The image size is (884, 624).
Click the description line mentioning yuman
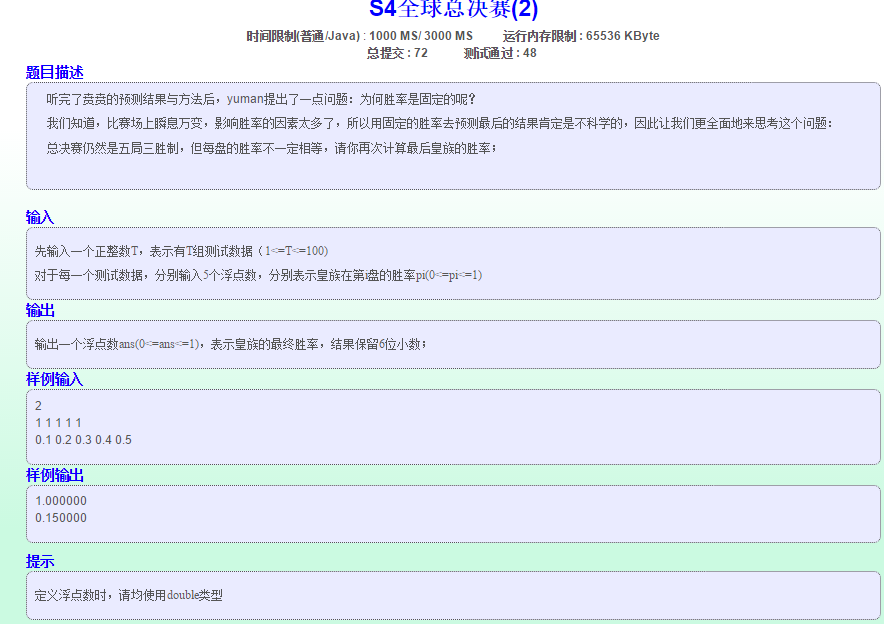click(x=262, y=99)
